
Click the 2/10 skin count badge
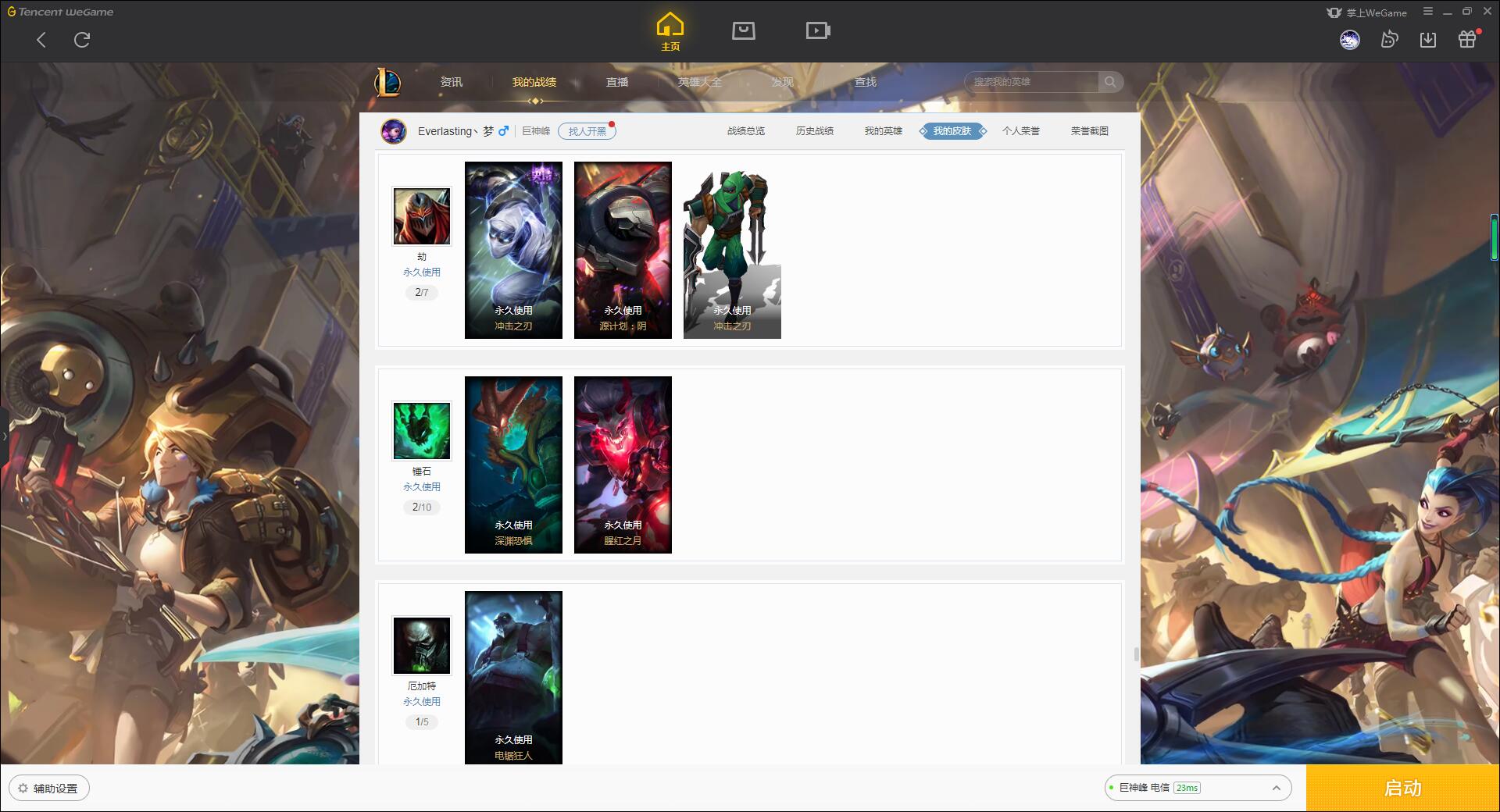pyautogui.click(x=422, y=507)
